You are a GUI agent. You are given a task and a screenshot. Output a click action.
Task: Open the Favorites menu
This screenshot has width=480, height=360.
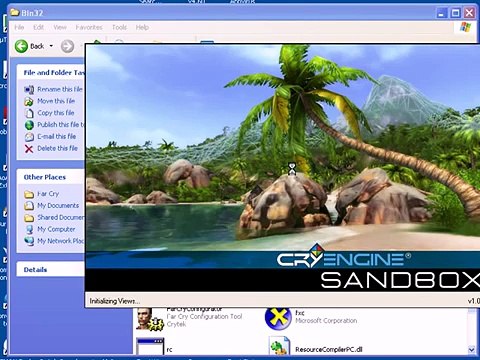click(x=89, y=27)
